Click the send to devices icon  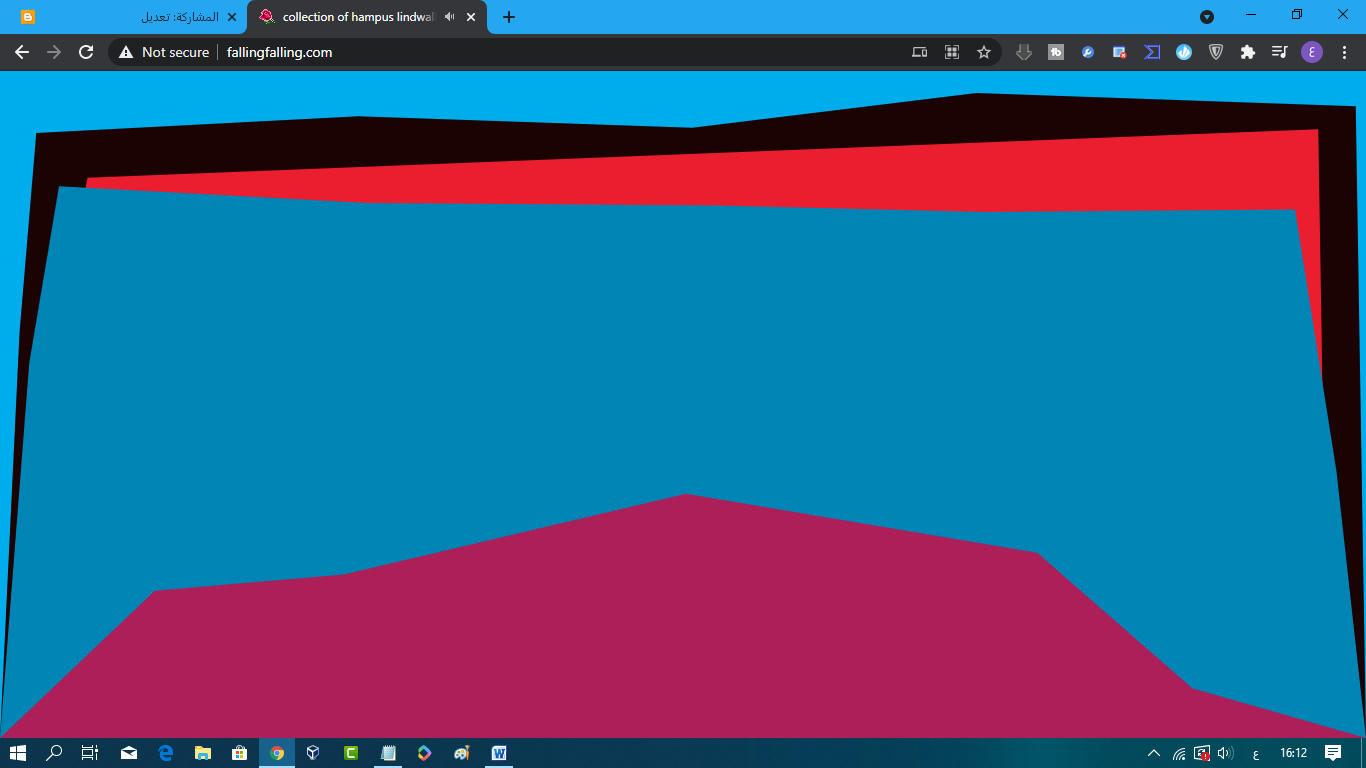click(x=920, y=52)
